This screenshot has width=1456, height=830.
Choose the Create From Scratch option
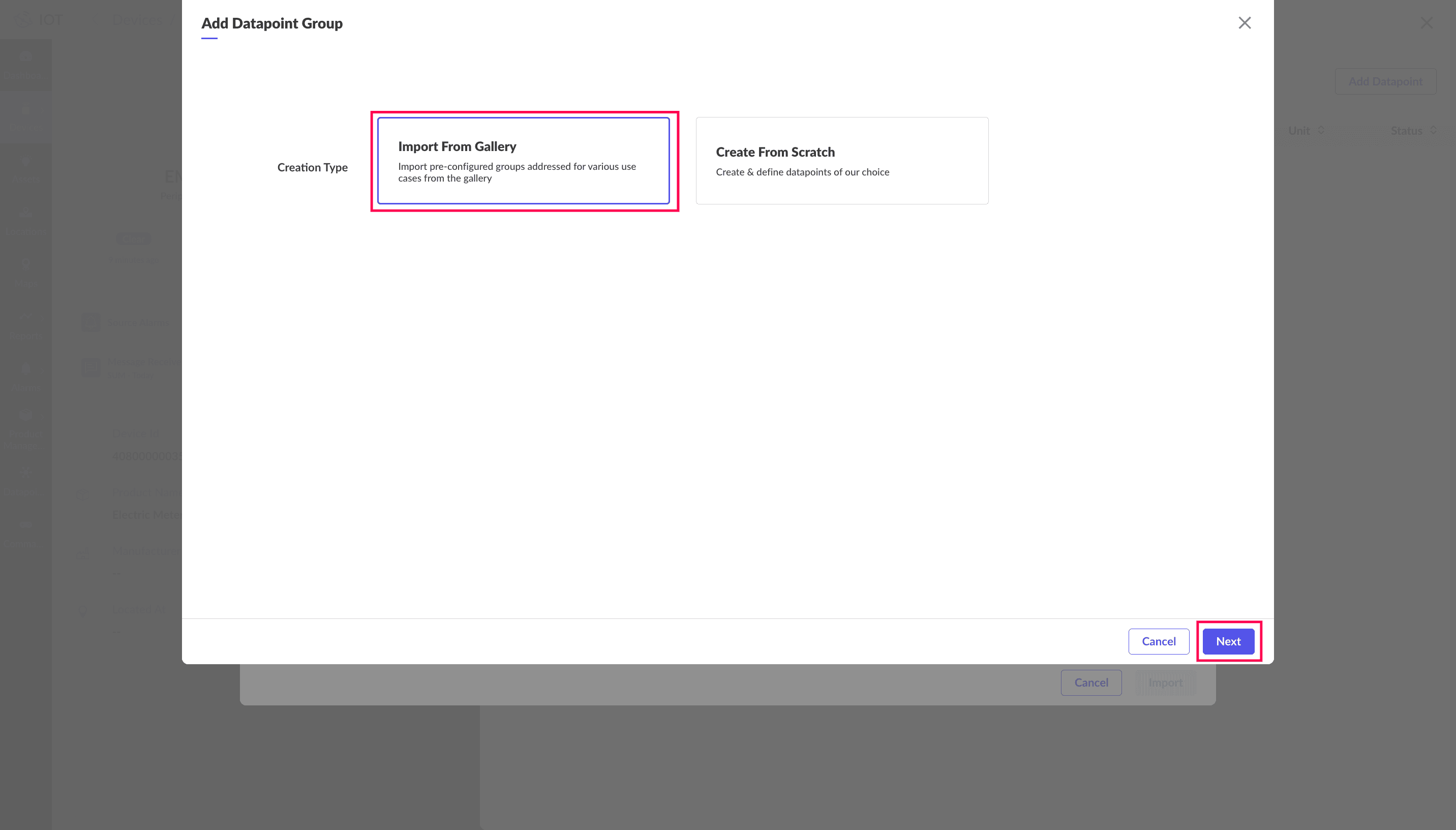tap(841, 161)
